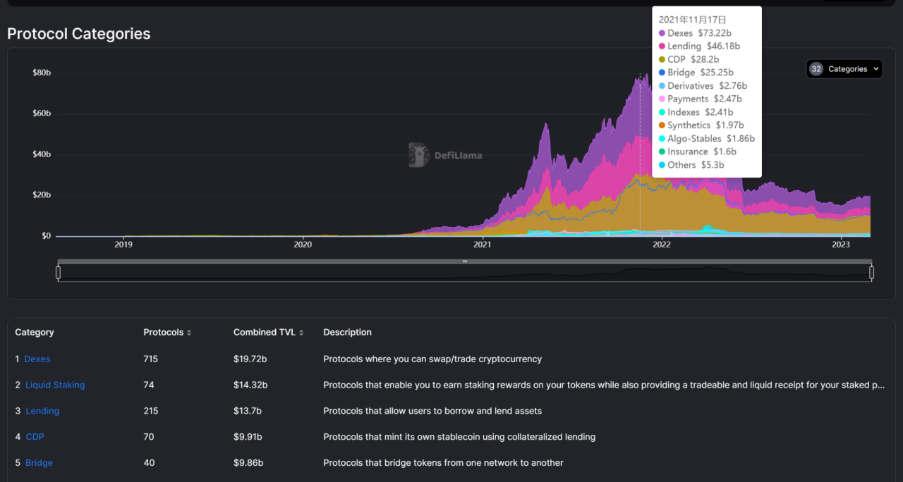The height and width of the screenshot is (482, 903).
Task: Click the tooltip Bridge $25.25b entry
Action: pyautogui.click(x=696, y=73)
